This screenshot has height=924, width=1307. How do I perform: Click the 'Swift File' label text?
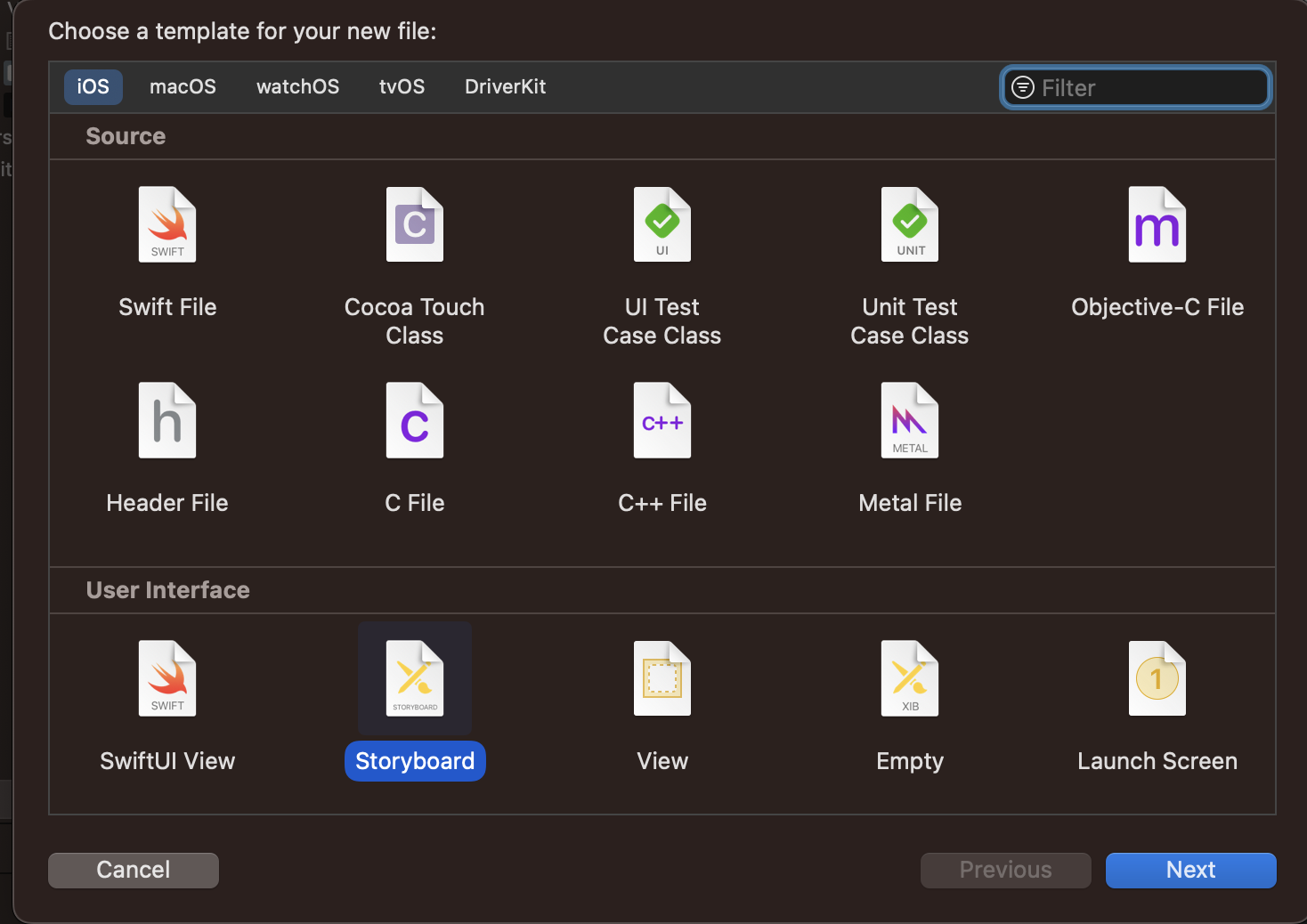point(167,307)
